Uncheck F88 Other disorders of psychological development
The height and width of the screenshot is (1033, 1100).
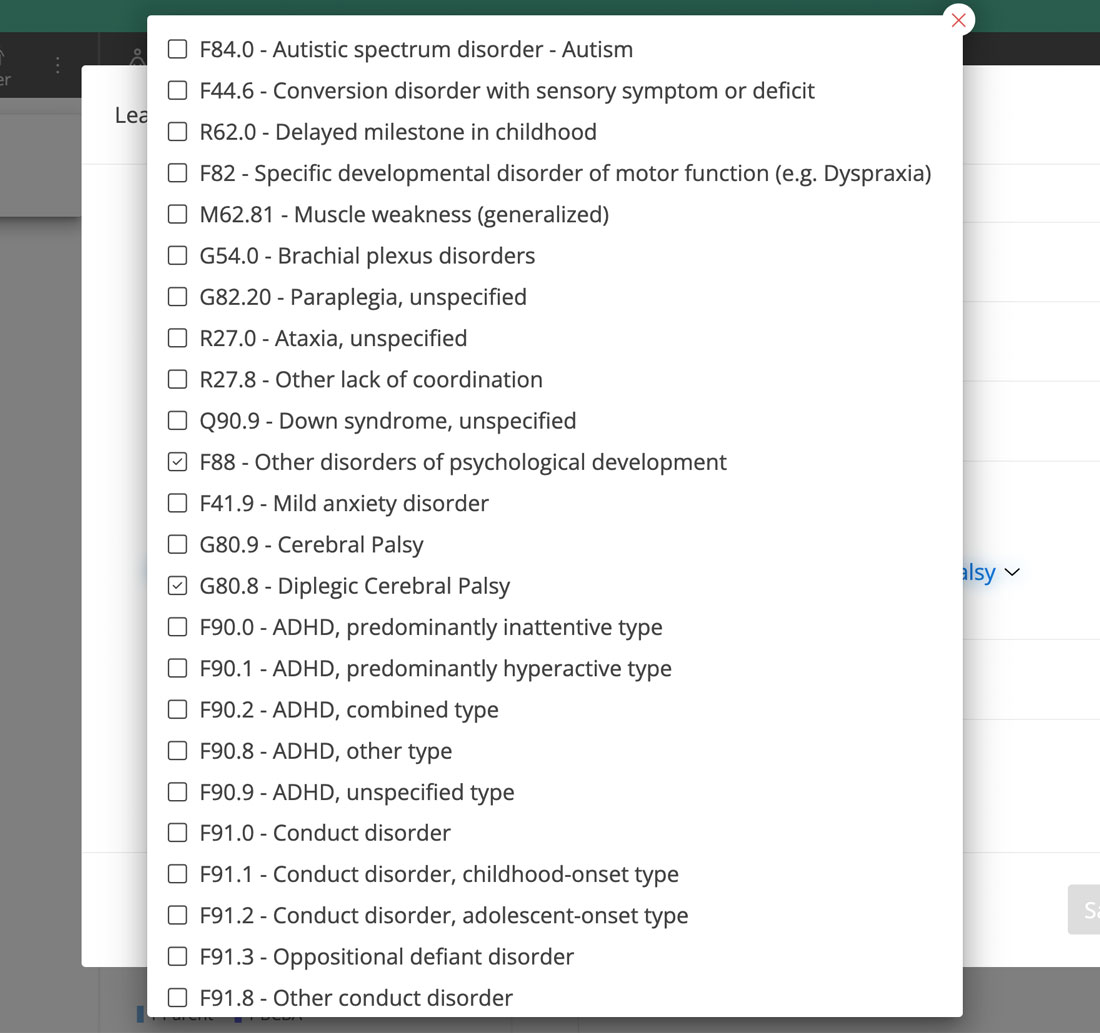click(177, 462)
